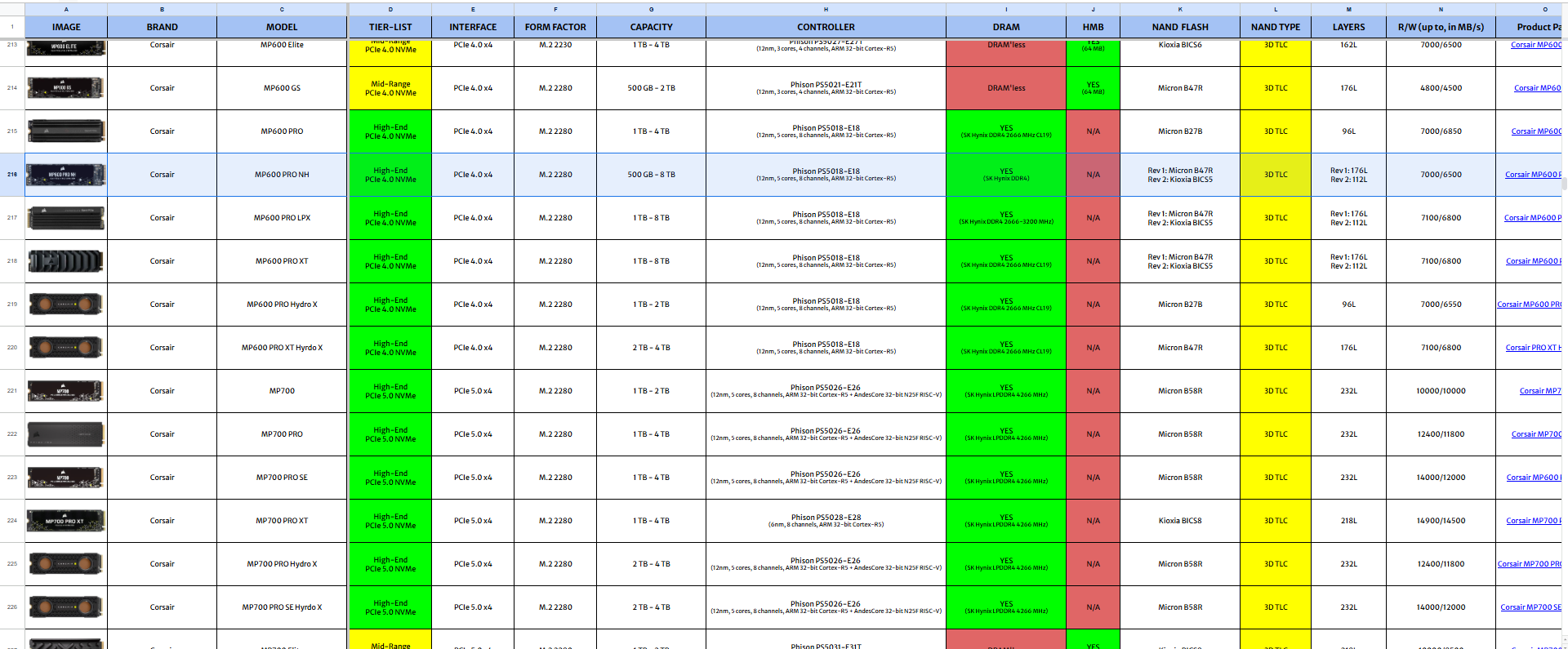1568x649 pixels.
Task: Select the '218L' layers cell
Action: point(1348,521)
